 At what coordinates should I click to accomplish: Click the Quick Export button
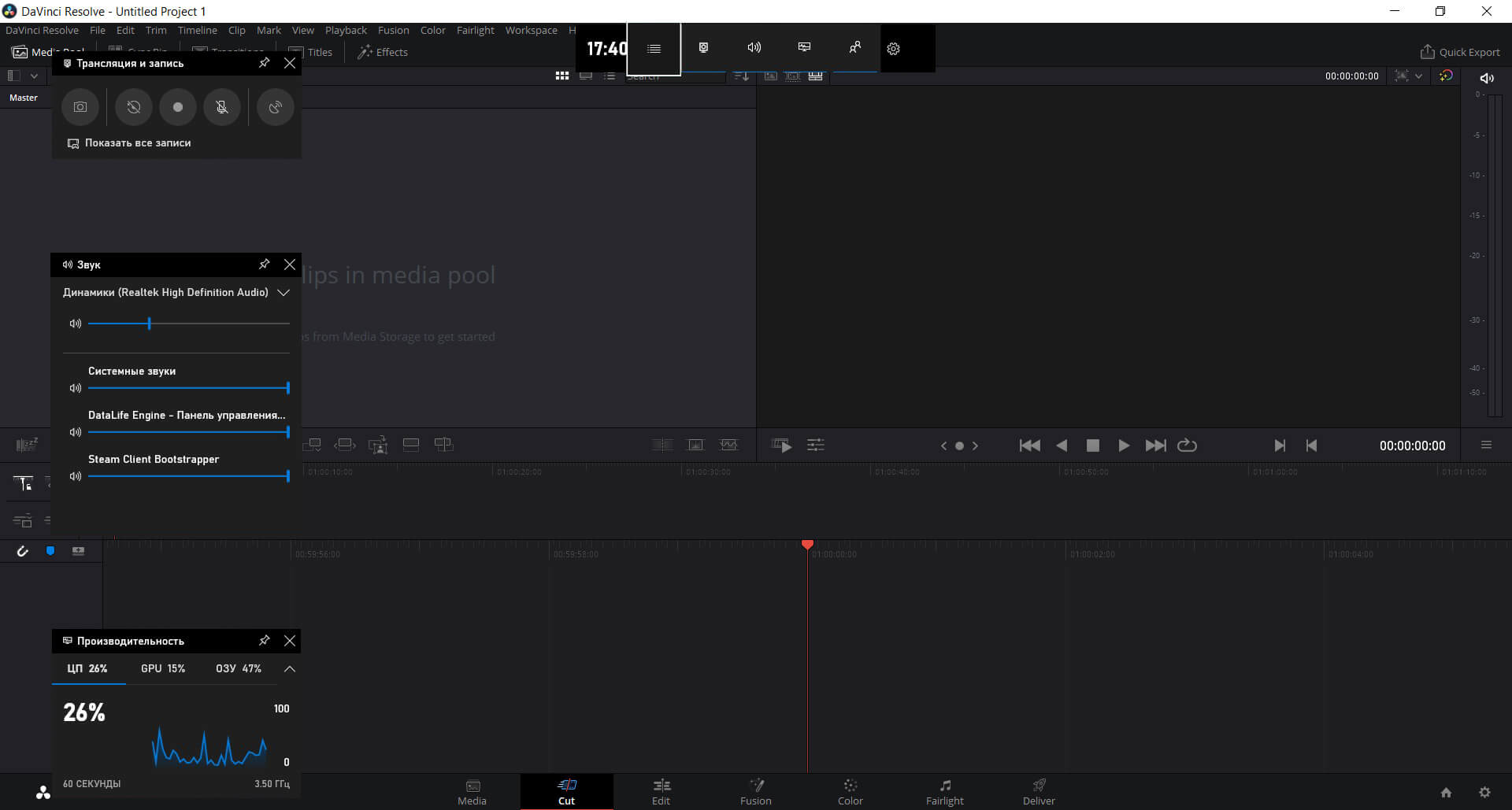coord(1459,52)
